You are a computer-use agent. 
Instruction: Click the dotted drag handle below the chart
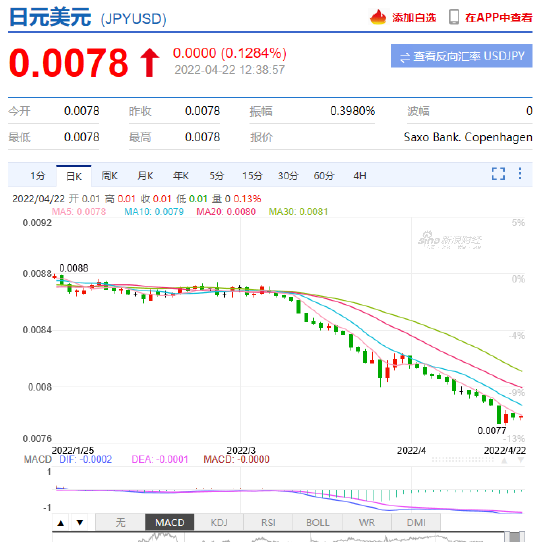tap(462, 460)
